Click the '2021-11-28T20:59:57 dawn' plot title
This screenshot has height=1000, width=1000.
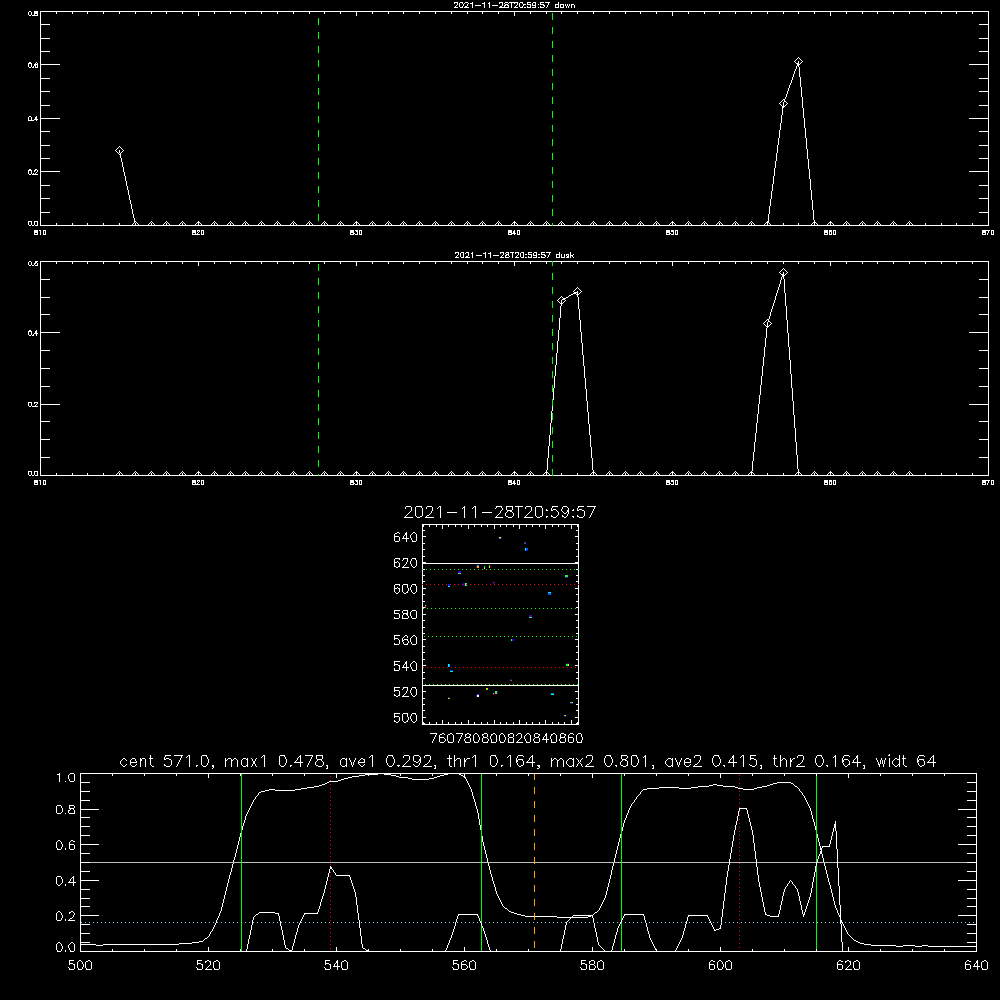tap(514, 5)
